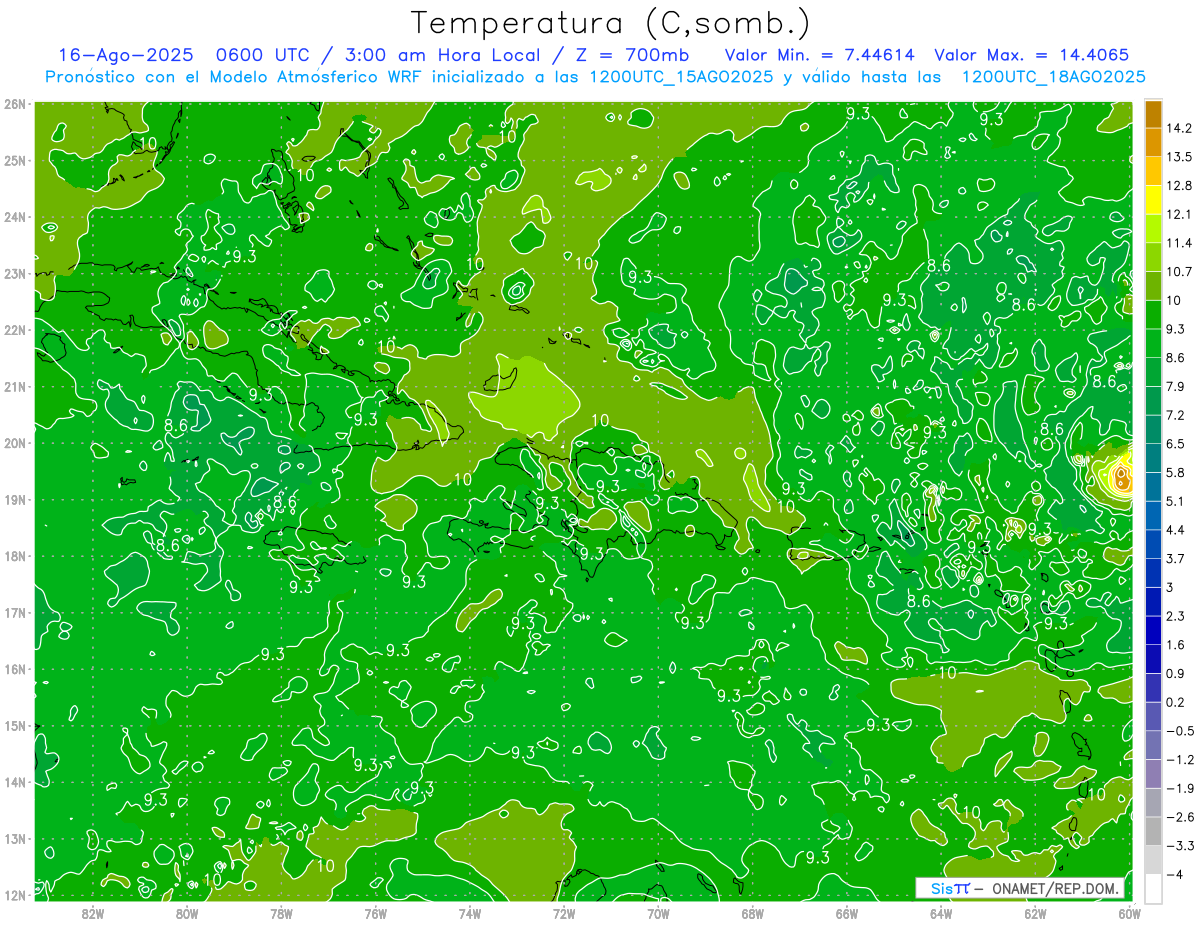Image resolution: width=1200 pixels, height=927 pixels.
Task: Click the 10.7 value on the color scale
Action: 1177,271
